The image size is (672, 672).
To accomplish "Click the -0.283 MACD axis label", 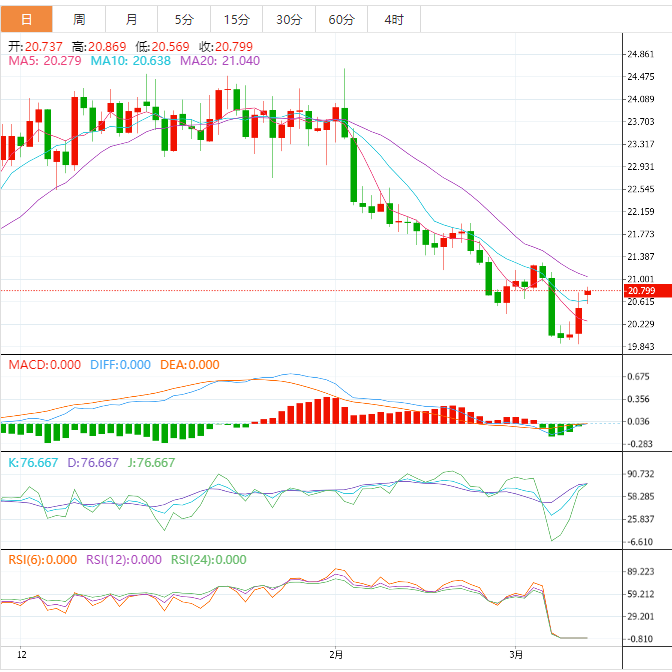I will (640, 444).
